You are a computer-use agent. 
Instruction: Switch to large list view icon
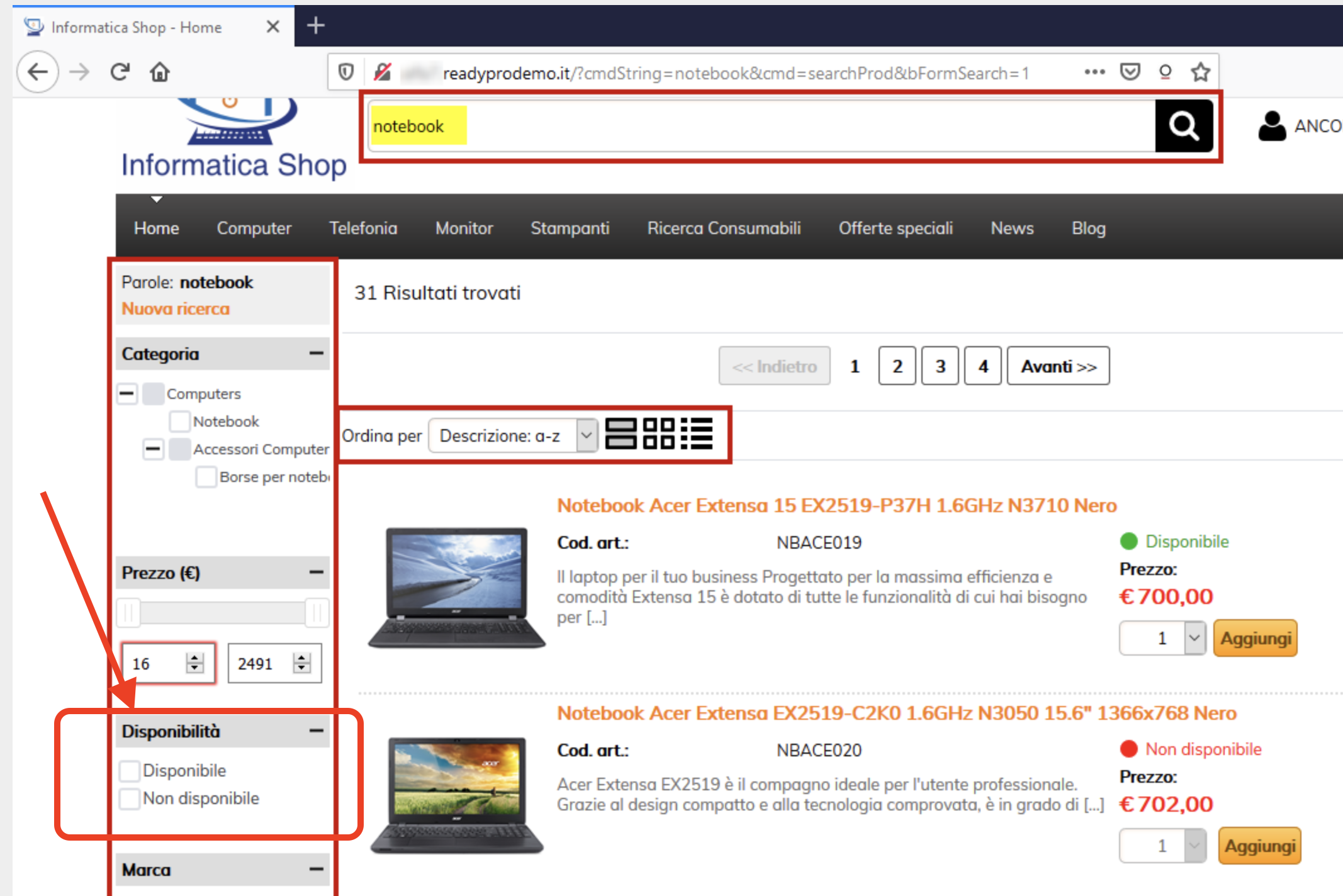tap(621, 434)
